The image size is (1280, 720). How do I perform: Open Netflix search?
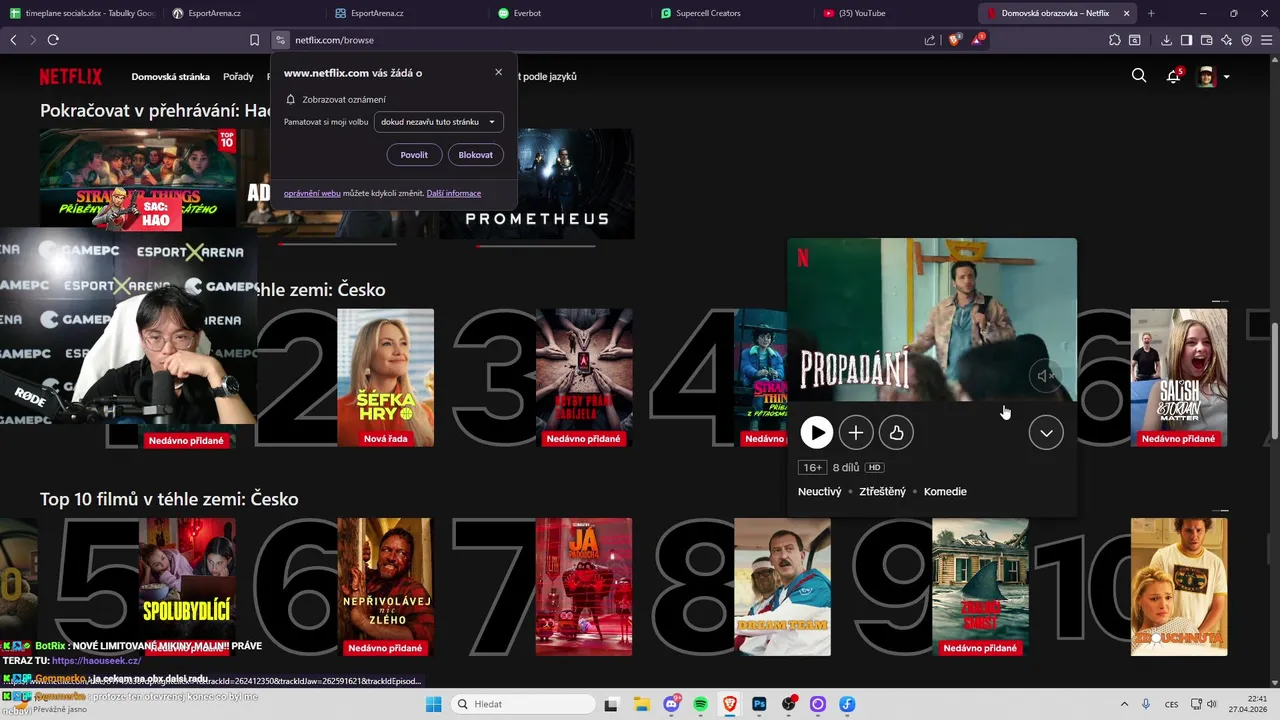[x=1139, y=76]
